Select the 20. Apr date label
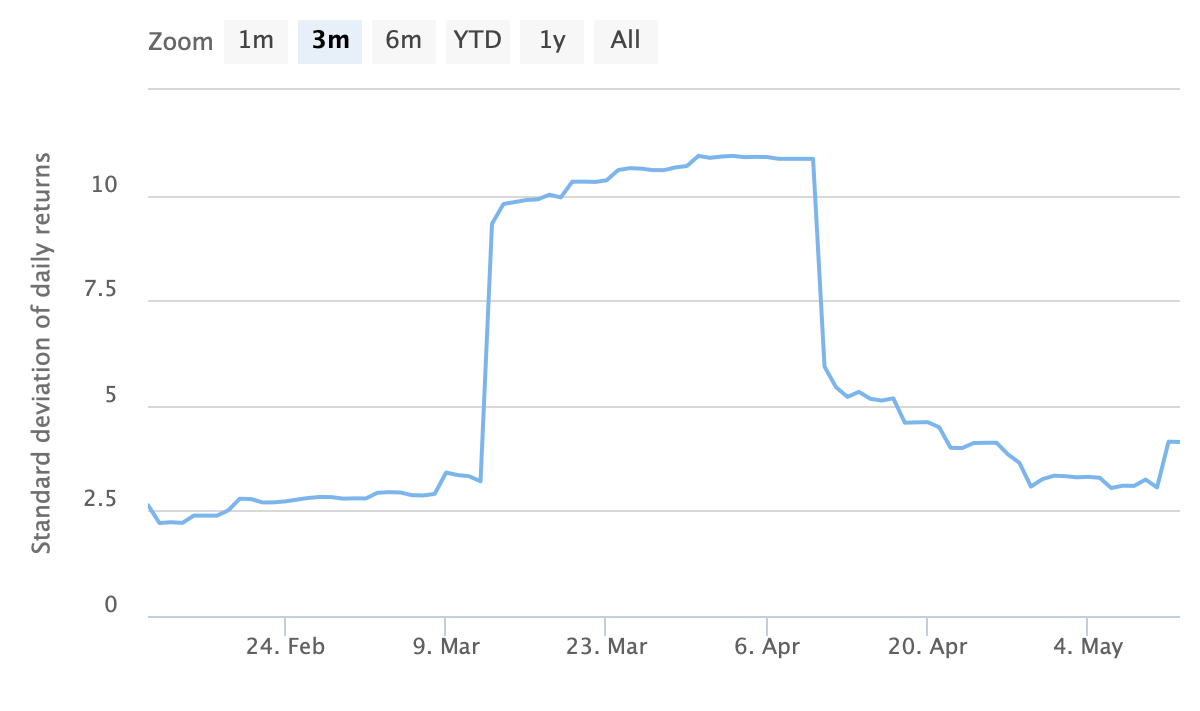The height and width of the screenshot is (711, 1200). pyautogui.click(x=927, y=647)
